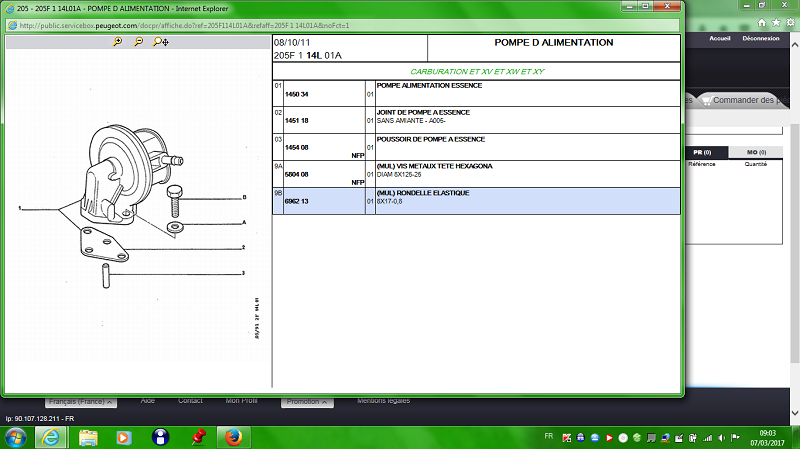The width and height of the screenshot is (800, 449).
Task: Click POMPE ALIMENTATION ESSENCE description
Action: pos(429,86)
